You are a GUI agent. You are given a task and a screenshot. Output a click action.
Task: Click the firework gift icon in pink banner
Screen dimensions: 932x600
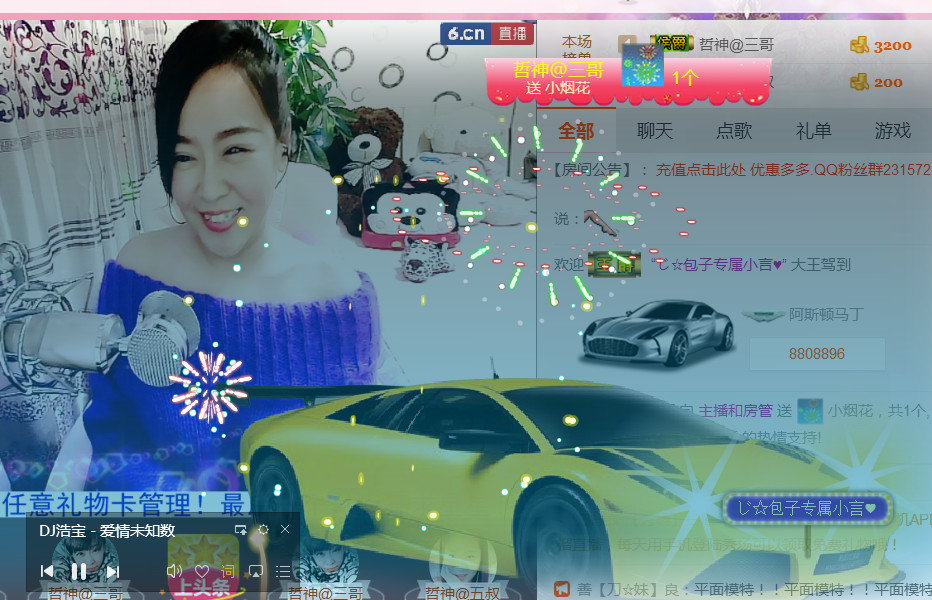pyautogui.click(x=643, y=65)
